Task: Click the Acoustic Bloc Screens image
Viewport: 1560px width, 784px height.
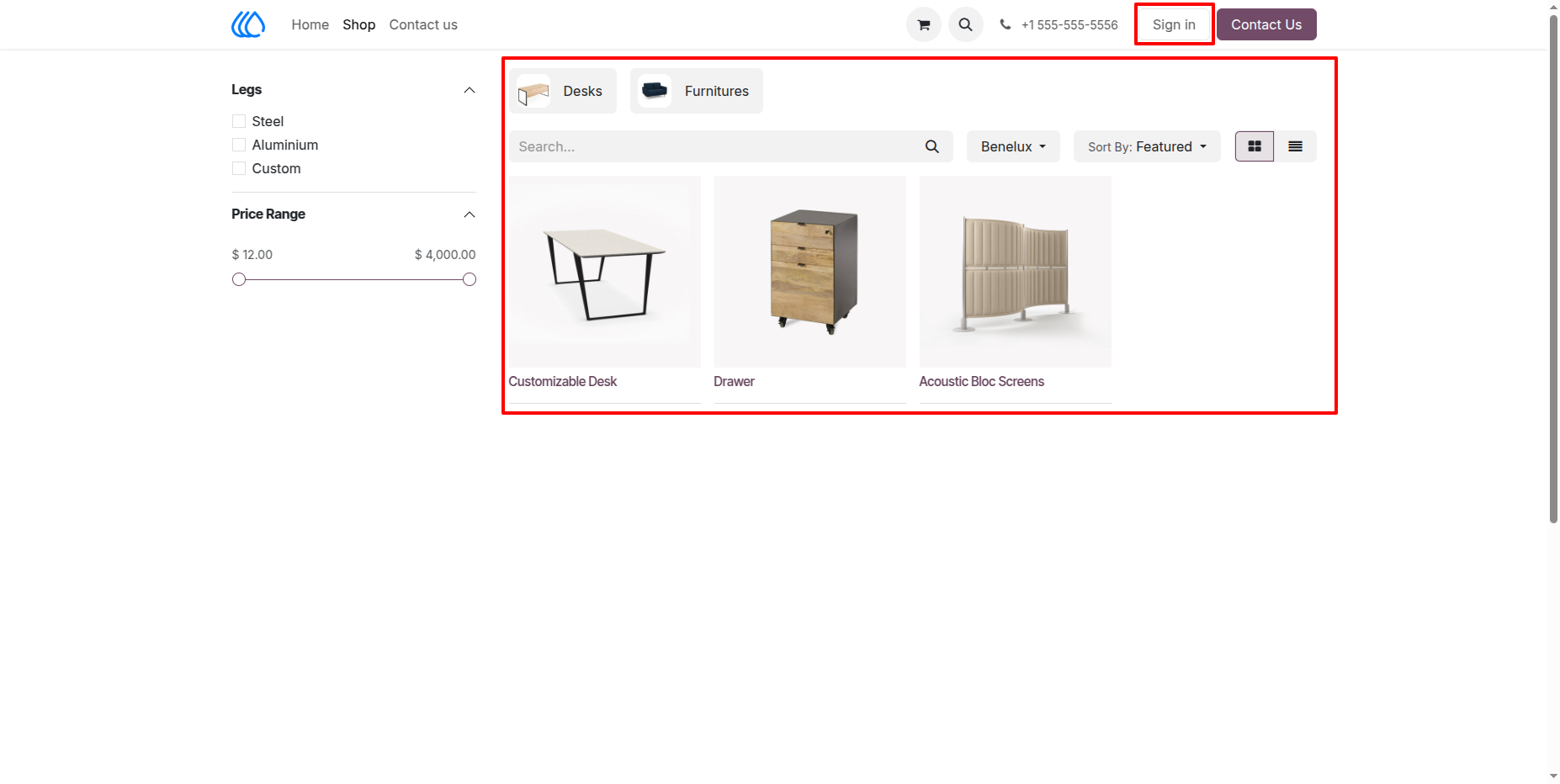Action: tap(1016, 272)
